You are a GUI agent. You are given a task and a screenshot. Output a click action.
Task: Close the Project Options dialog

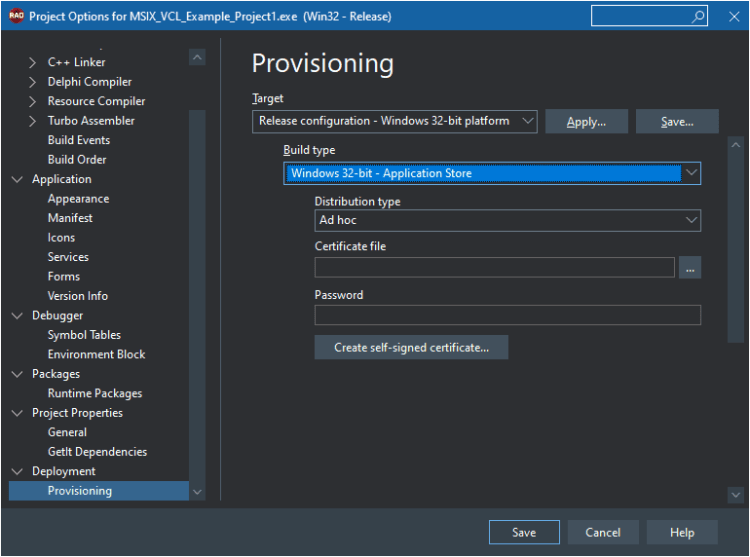(734, 17)
